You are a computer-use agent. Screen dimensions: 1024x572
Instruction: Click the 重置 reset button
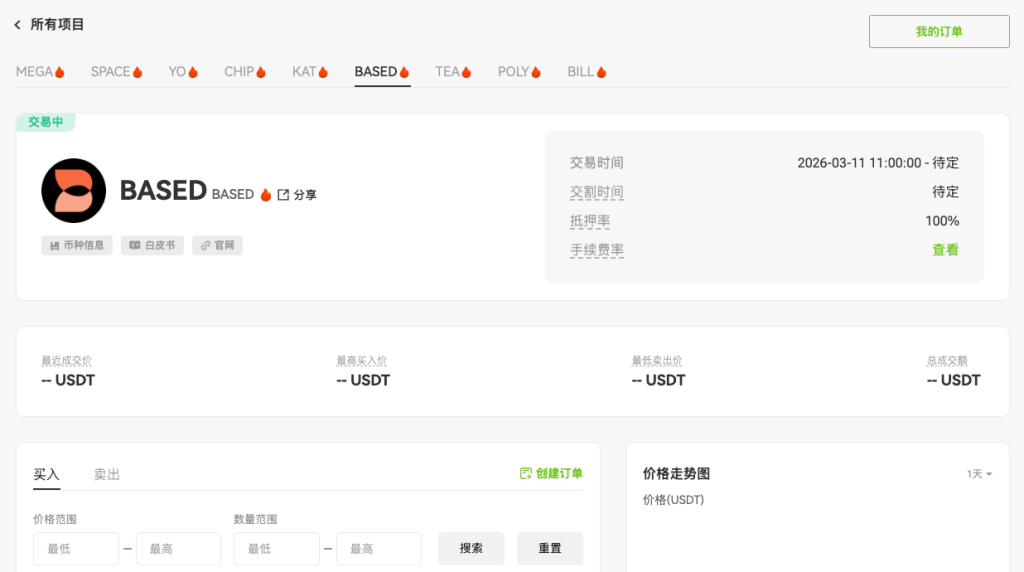550,548
